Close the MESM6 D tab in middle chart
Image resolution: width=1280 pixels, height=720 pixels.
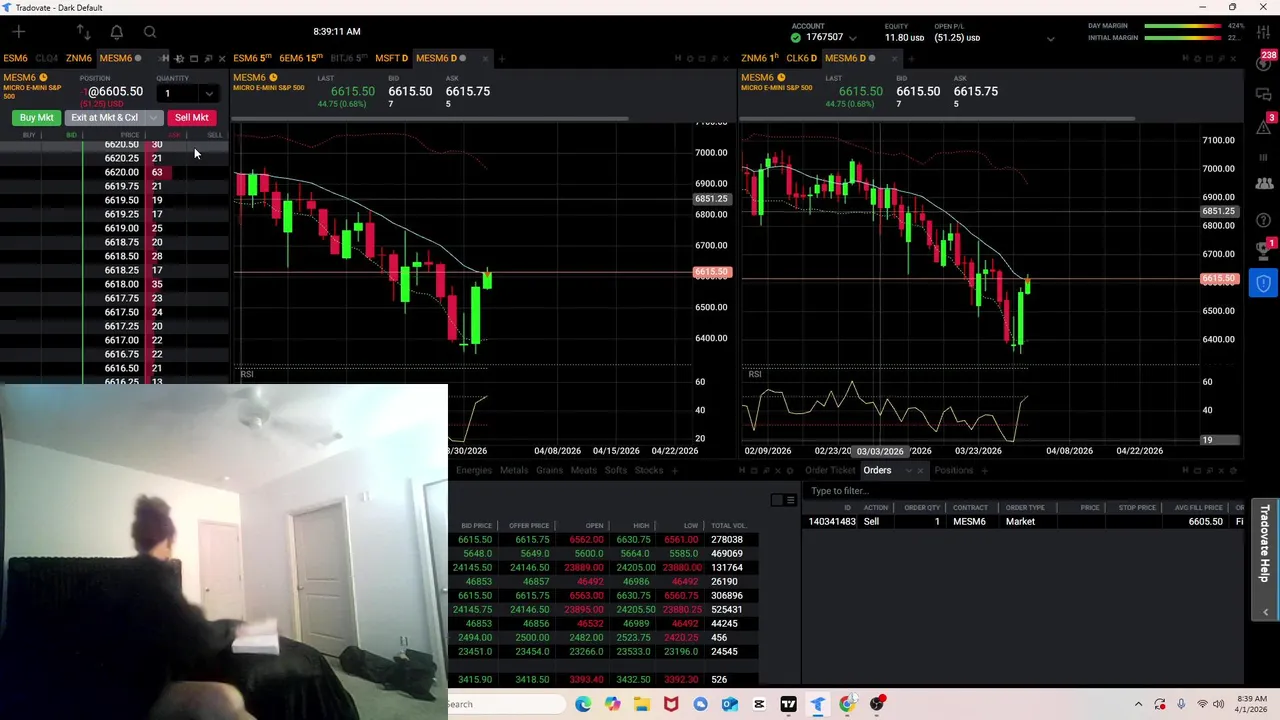[x=484, y=58]
